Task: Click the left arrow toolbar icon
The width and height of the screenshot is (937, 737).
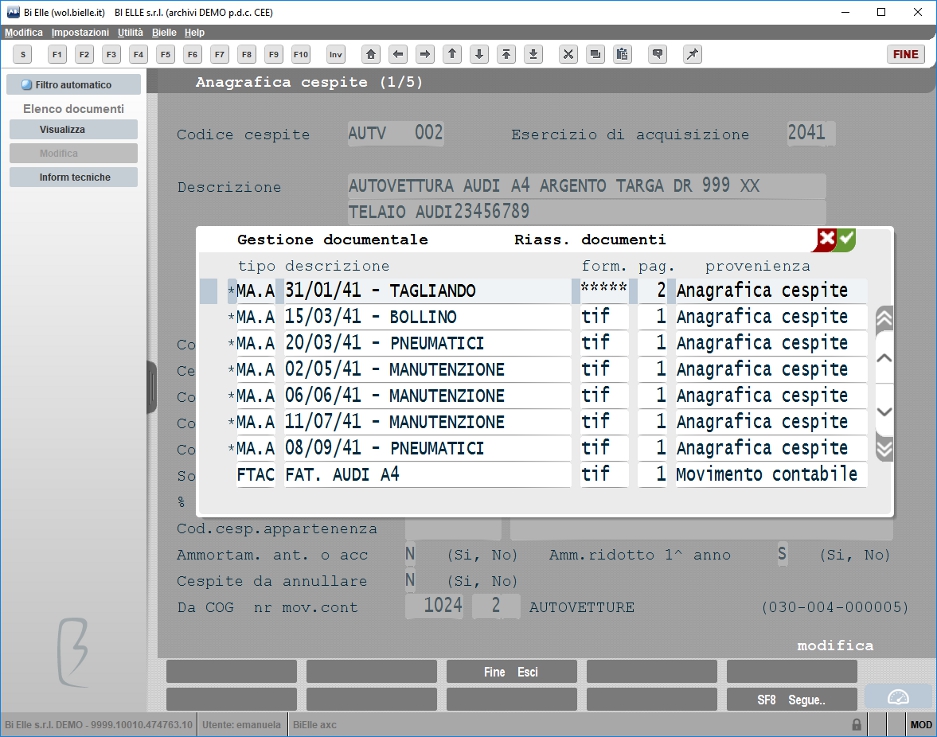Action: tap(398, 54)
